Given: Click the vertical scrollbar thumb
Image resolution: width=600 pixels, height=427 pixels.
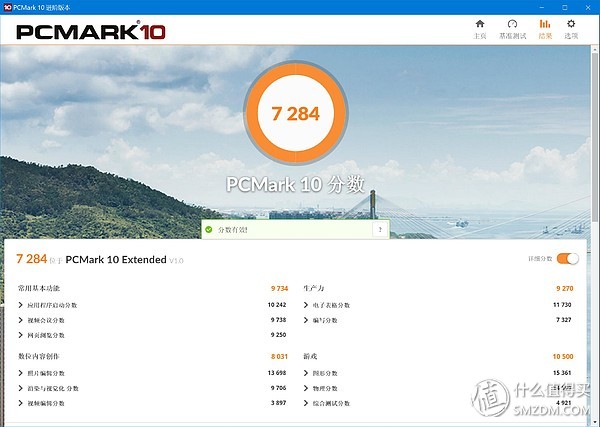Looking at the screenshot, I should tap(595, 138).
